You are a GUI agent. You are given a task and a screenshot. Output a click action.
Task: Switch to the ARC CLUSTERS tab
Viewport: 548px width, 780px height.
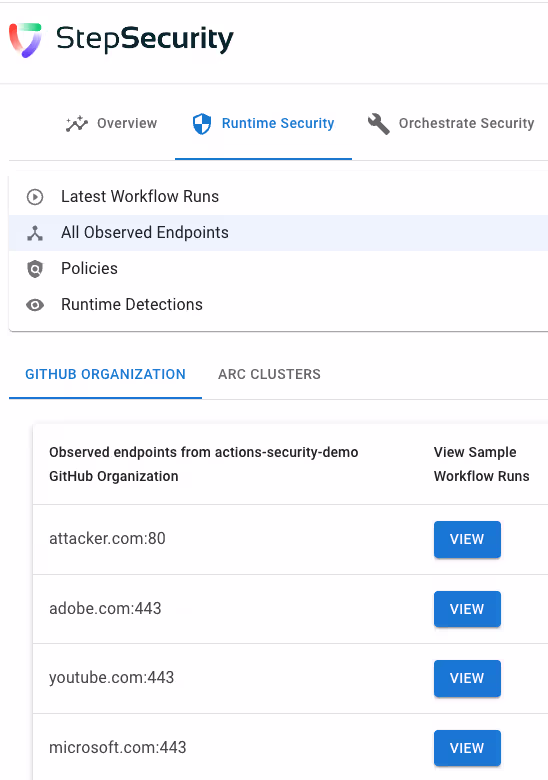click(269, 374)
